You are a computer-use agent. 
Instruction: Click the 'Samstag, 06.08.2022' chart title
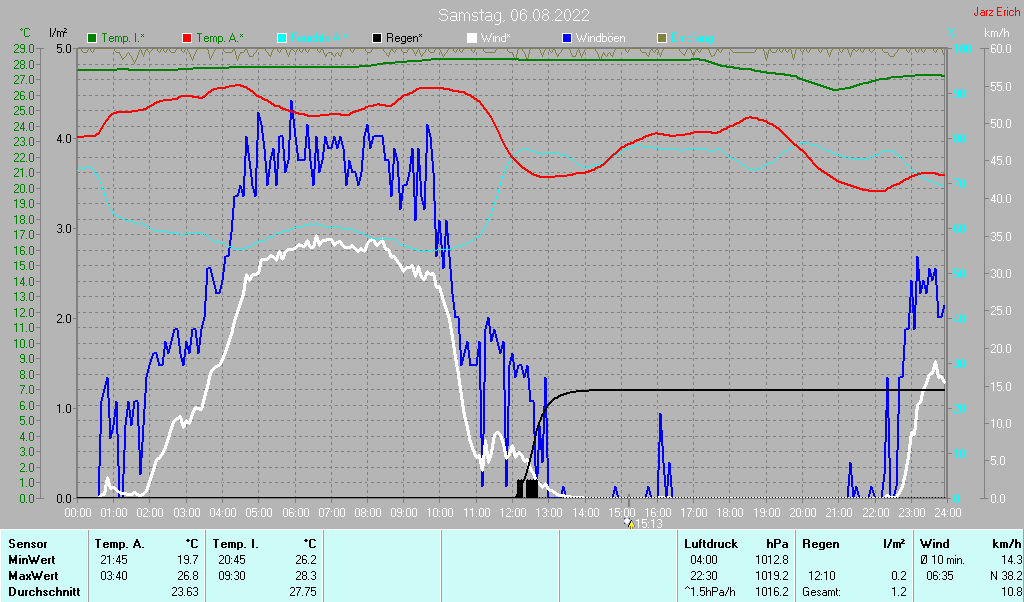pos(514,15)
